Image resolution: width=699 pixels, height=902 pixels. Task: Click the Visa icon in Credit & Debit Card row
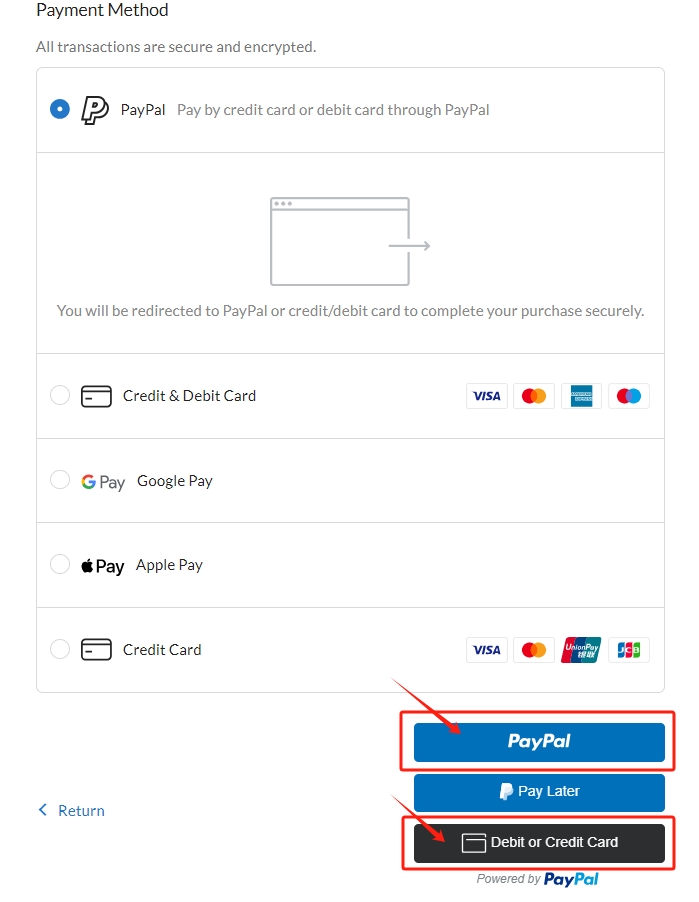point(487,396)
